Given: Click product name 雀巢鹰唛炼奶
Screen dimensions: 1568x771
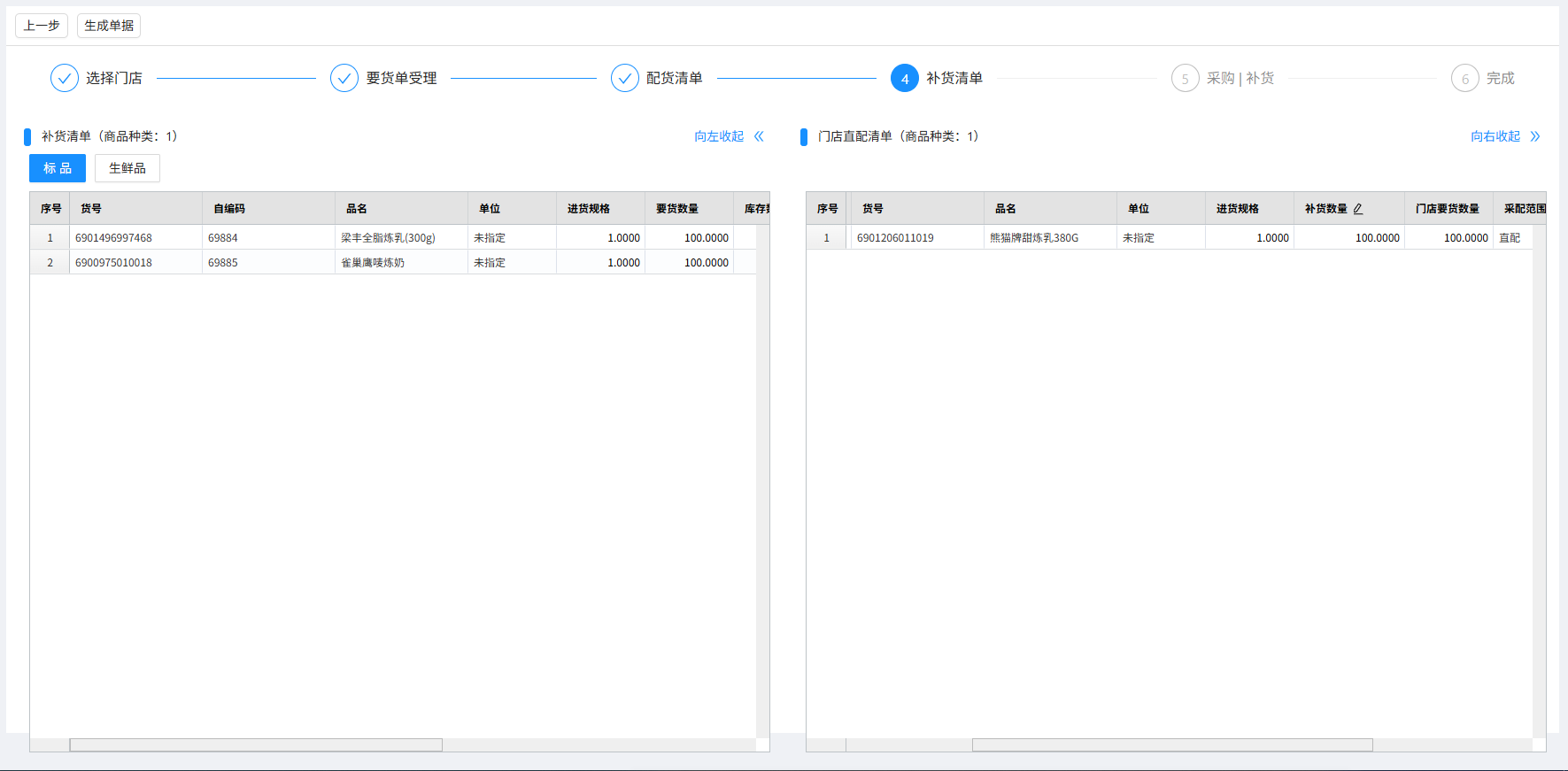Looking at the screenshot, I should (373, 262).
